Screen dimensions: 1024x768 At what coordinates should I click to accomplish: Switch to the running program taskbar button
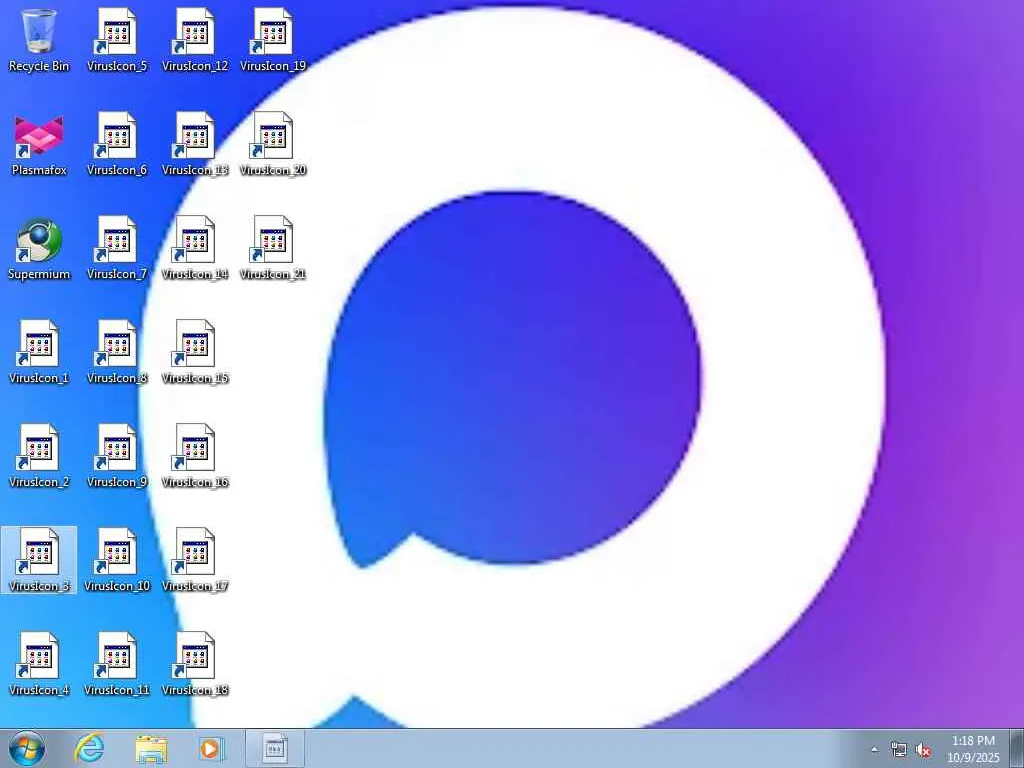(275, 748)
